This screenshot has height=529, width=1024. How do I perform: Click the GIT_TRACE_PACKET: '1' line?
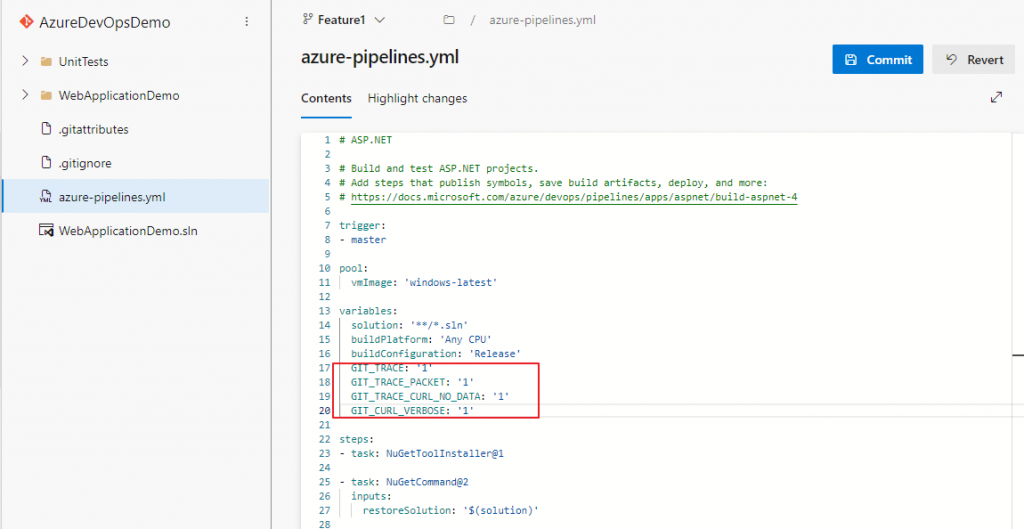click(413, 381)
